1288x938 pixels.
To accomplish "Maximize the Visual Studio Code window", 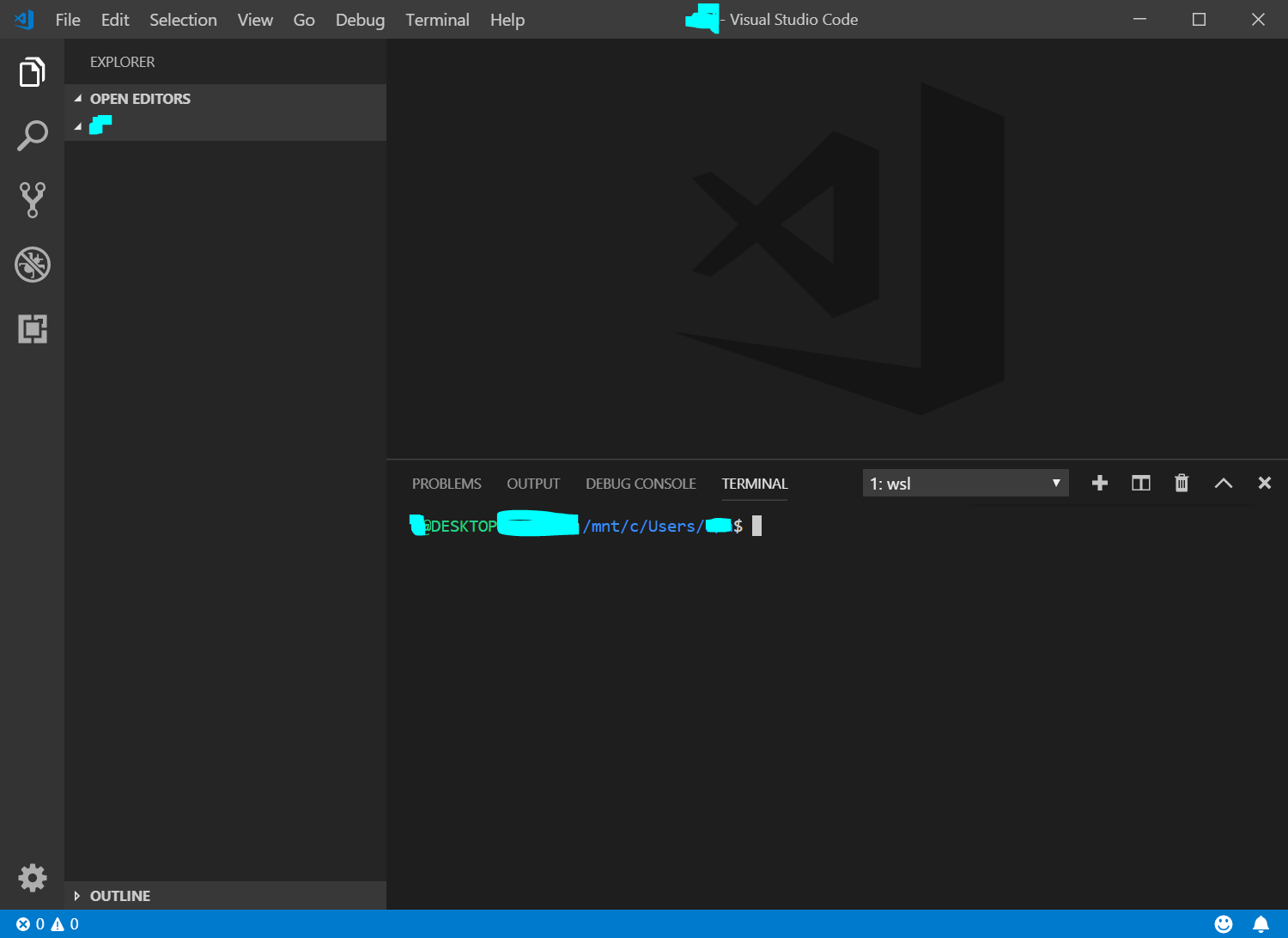I will [1200, 19].
